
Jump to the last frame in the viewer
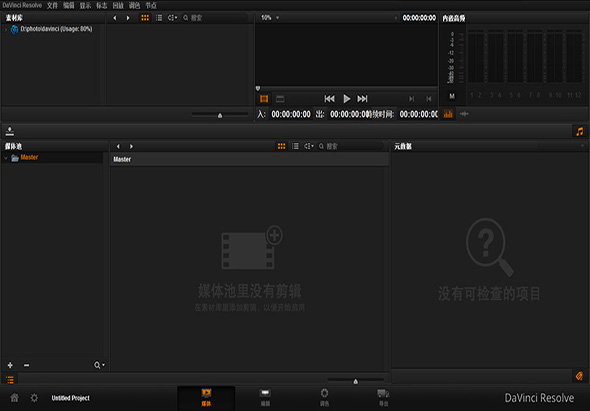(362, 99)
